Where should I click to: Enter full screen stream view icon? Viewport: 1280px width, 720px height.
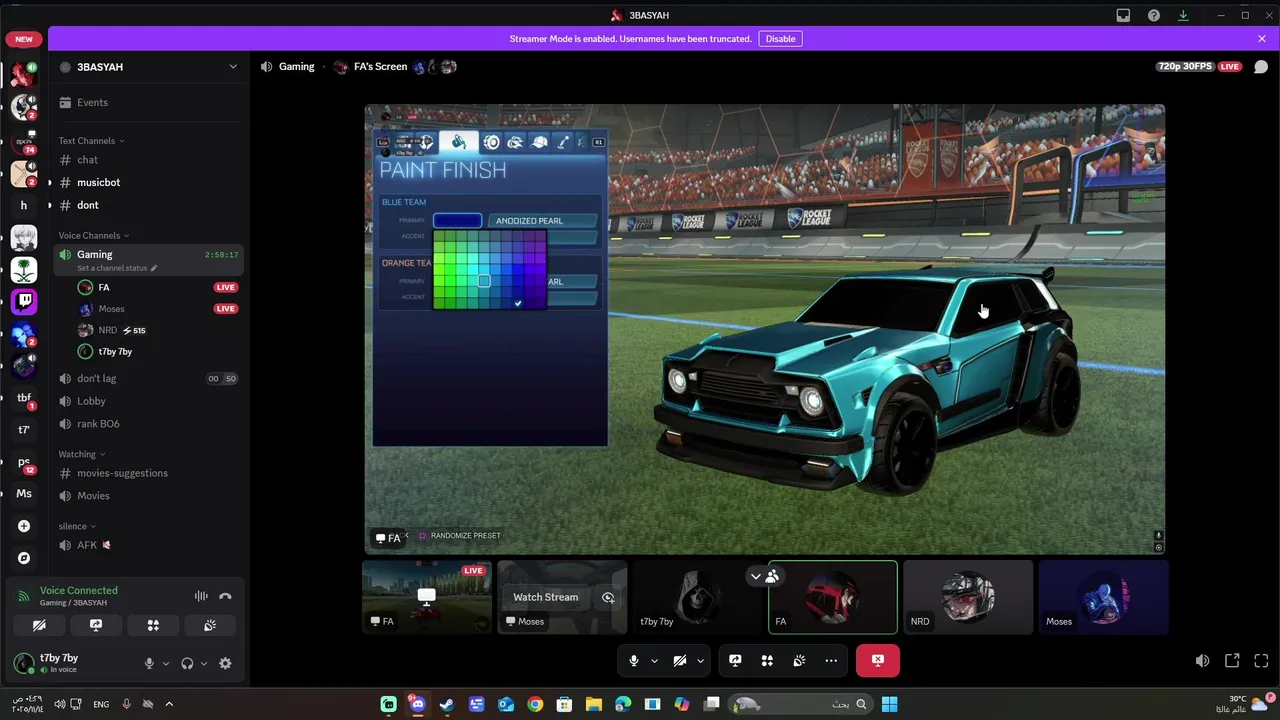[1261, 660]
